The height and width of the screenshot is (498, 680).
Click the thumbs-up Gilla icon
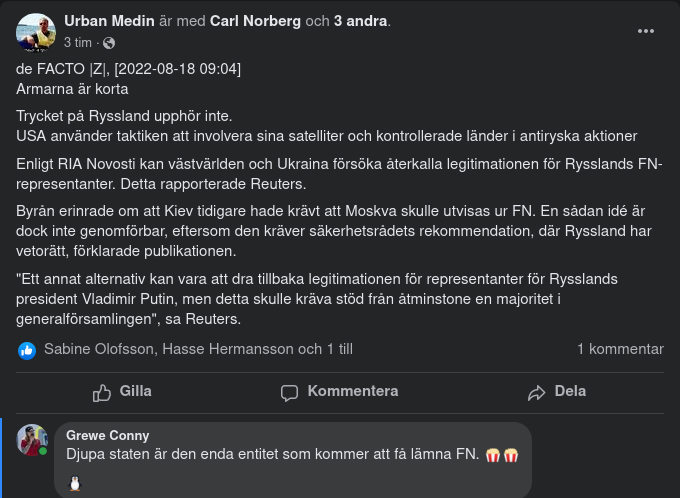[x=102, y=392]
